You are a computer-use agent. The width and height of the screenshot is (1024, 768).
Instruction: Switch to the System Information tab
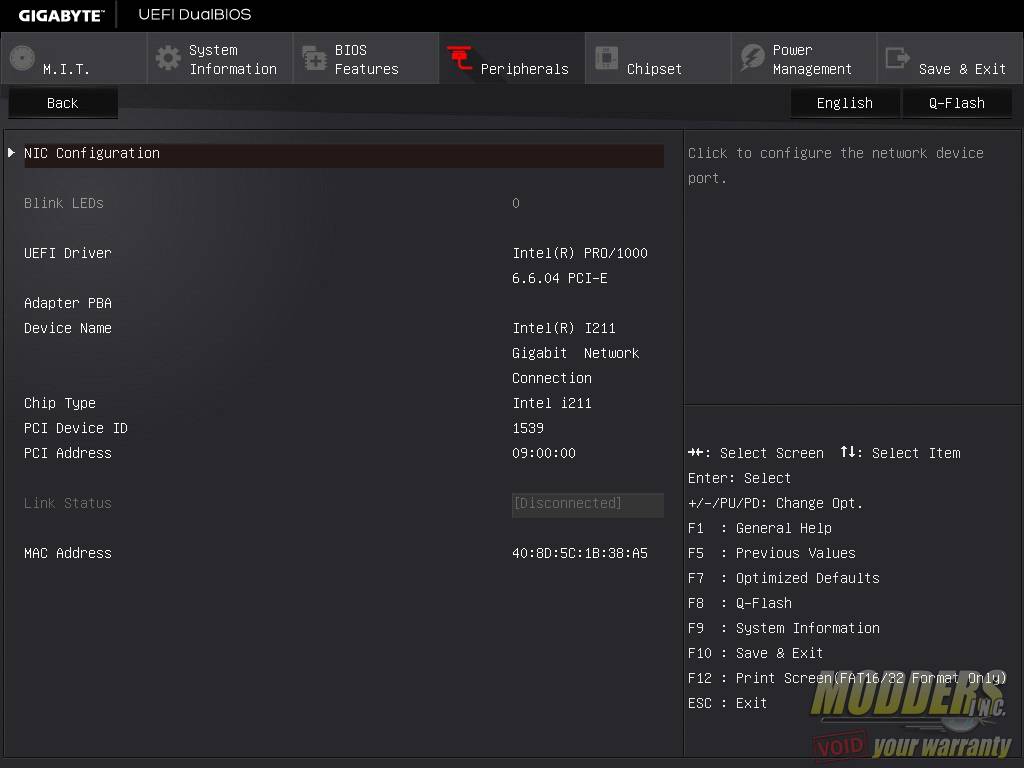click(220, 58)
